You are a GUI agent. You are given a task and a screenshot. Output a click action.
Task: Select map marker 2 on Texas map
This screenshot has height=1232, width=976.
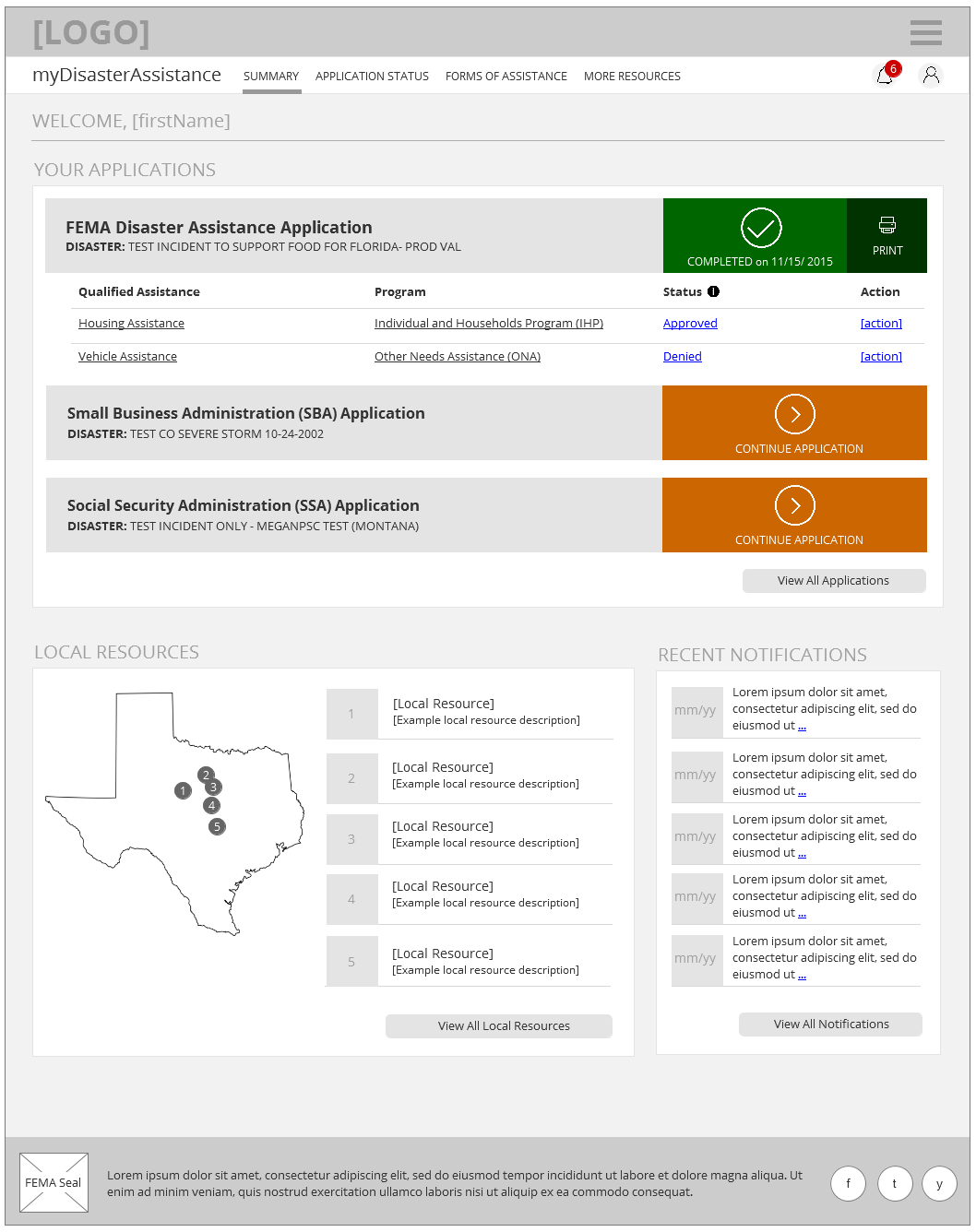[x=206, y=775]
